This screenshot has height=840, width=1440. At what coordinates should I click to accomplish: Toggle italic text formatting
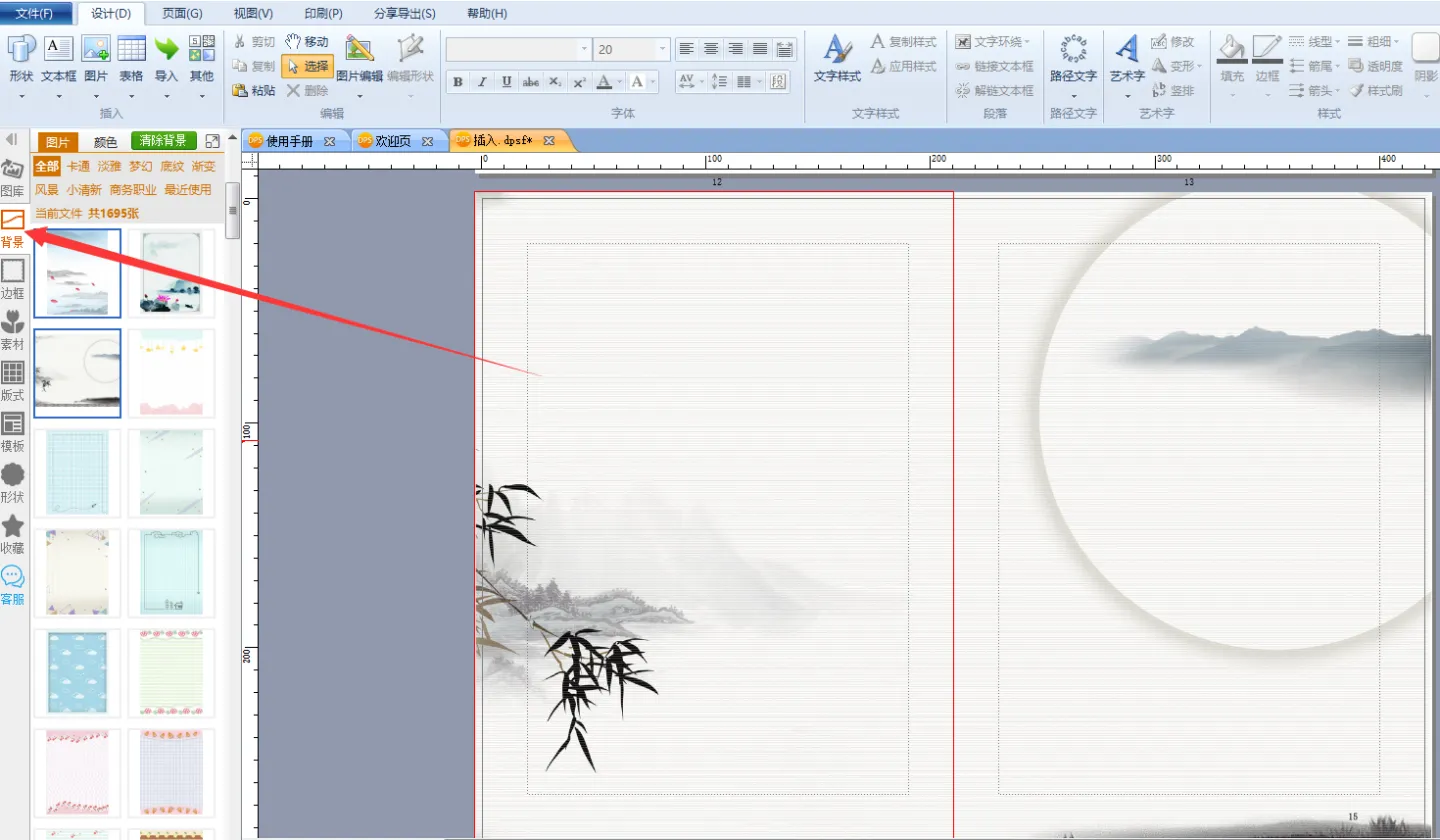point(483,82)
